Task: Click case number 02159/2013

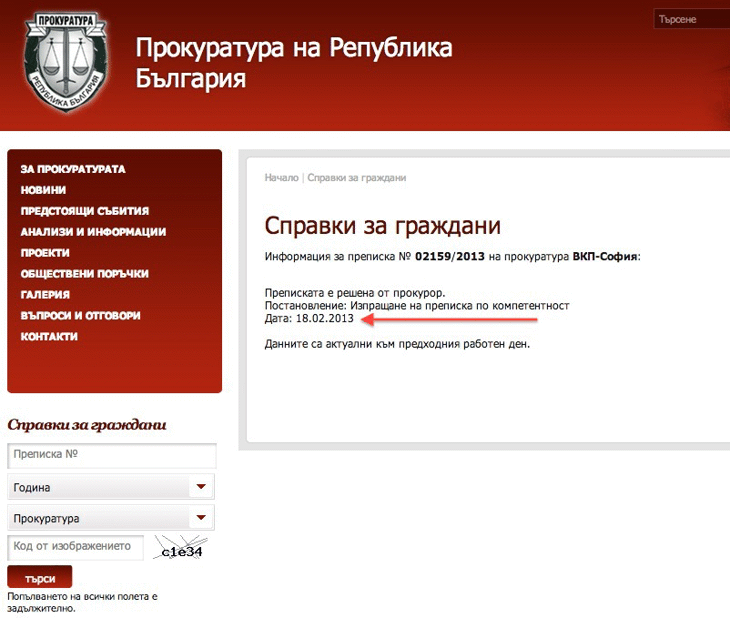Action: [x=450, y=256]
